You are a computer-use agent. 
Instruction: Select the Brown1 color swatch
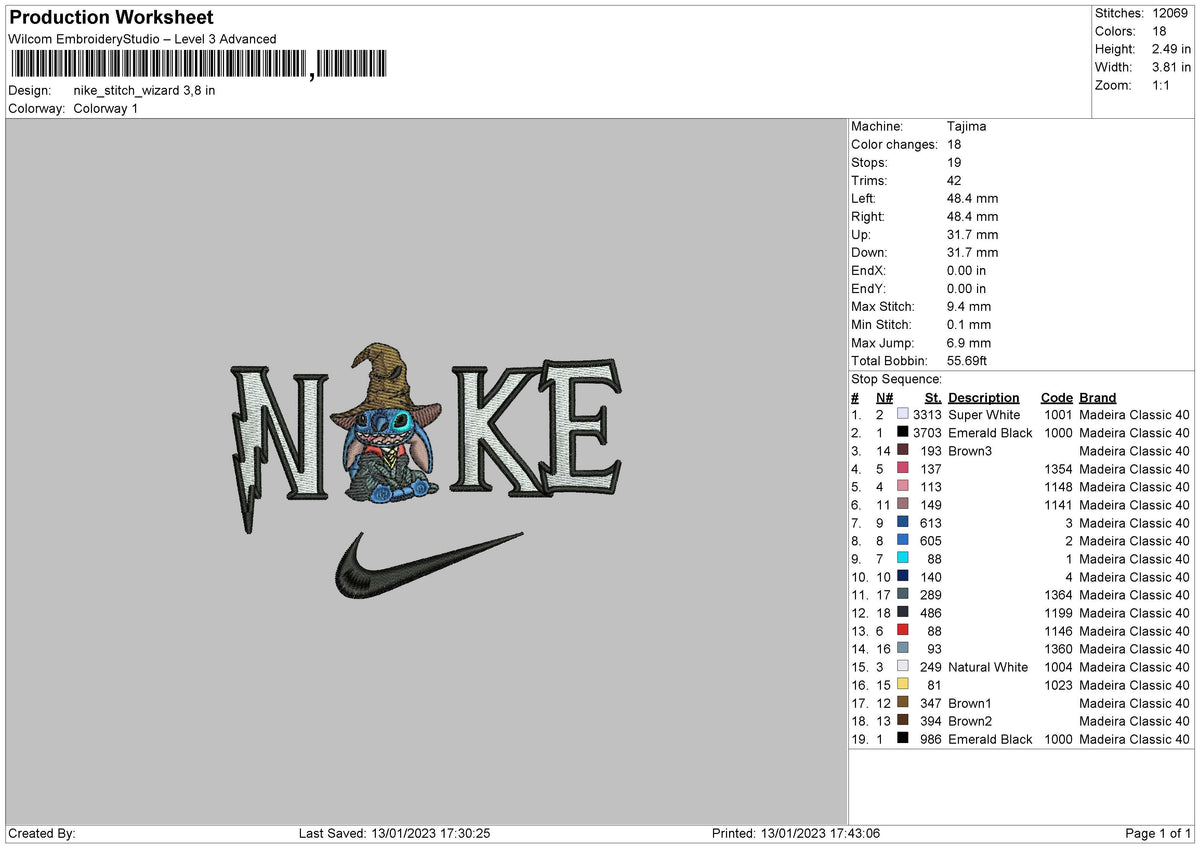[x=903, y=702]
